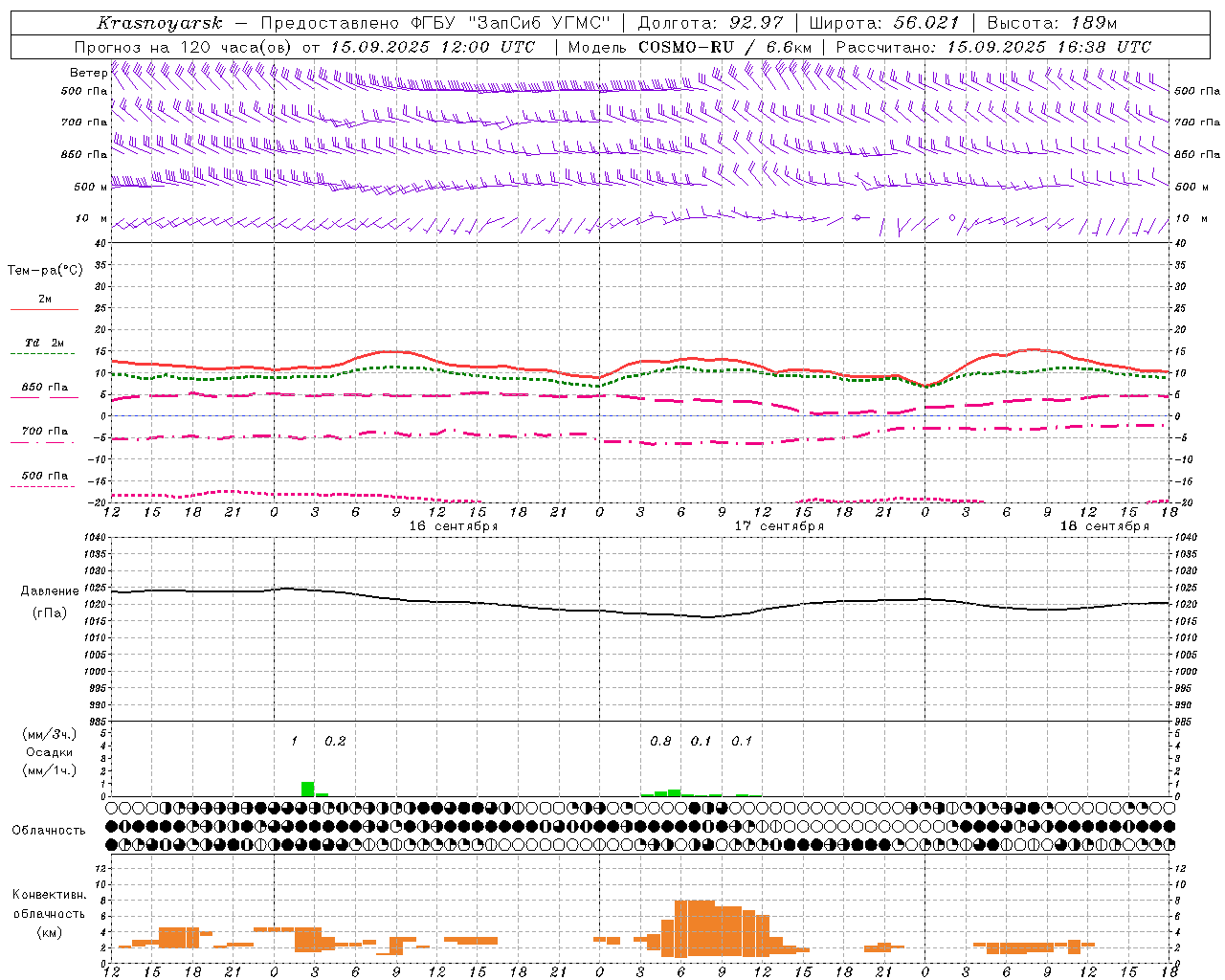Click the (км) convective cloud unit label
This screenshot has height=980, width=1225.
pos(50,932)
